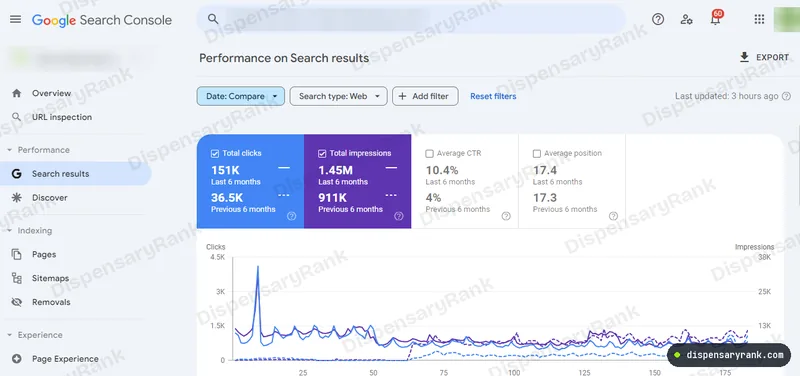The height and width of the screenshot is (376, 800).
Task: Click the 17.3 previous position value
Action: coord(545,197)
